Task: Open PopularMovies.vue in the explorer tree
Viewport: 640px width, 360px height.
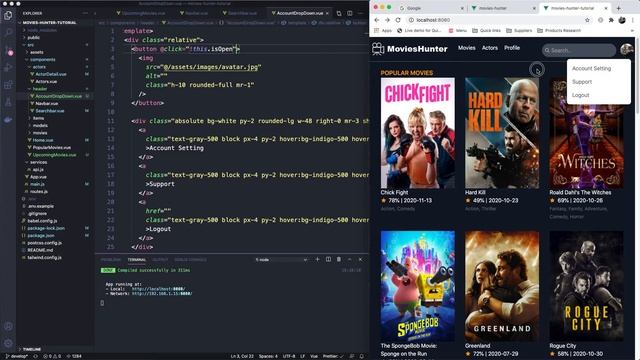Action: coord(51,147)
